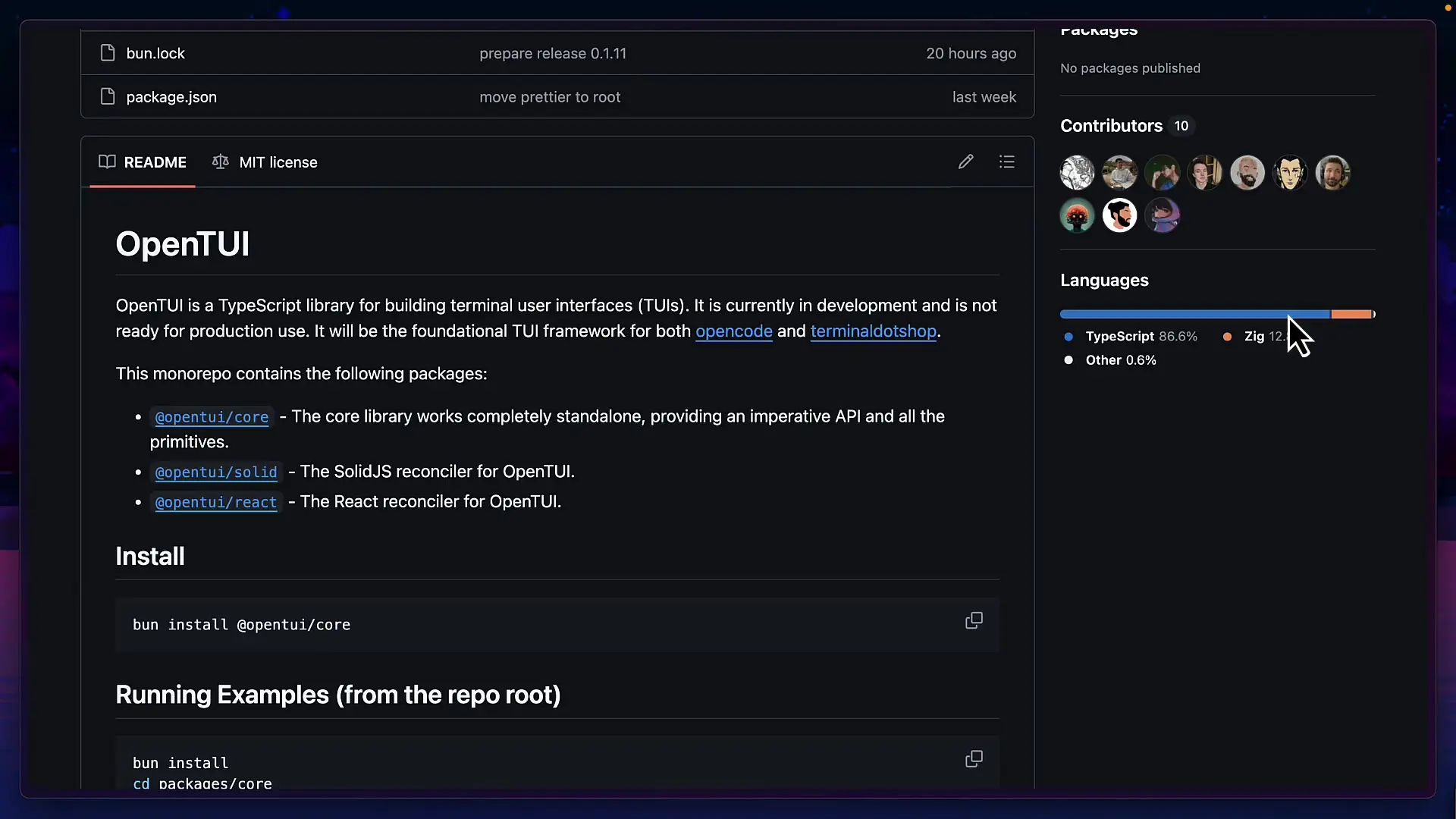Click the edit README pencil icon
Image resolution: width=1456 pixels, height=819 pixels.
click(x=965, y=162)
